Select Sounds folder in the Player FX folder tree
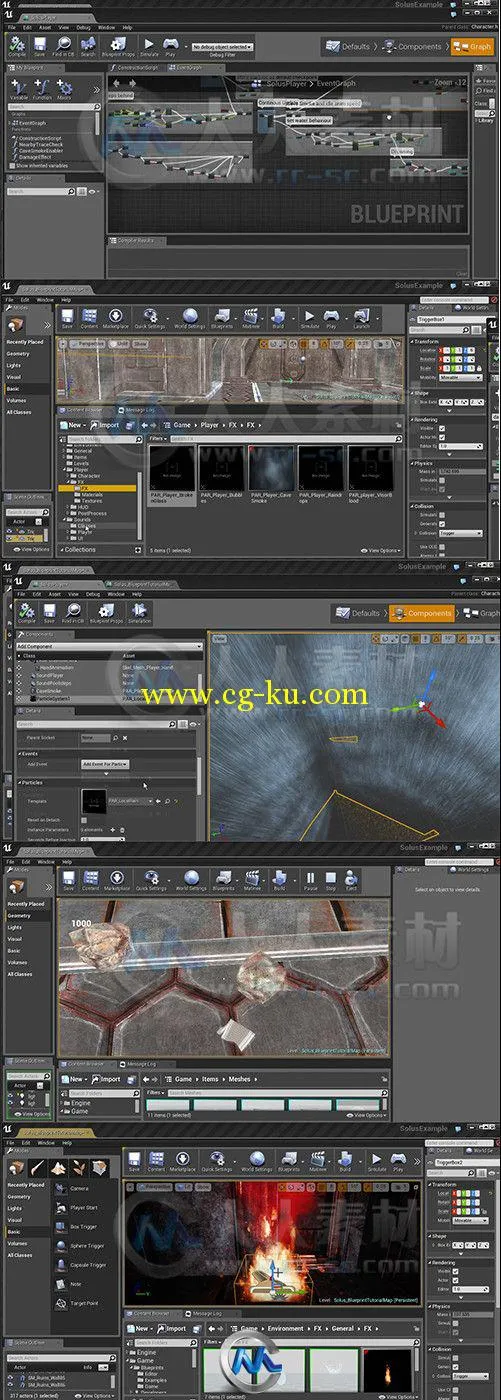501x1400 pixels. click(84, 520)
